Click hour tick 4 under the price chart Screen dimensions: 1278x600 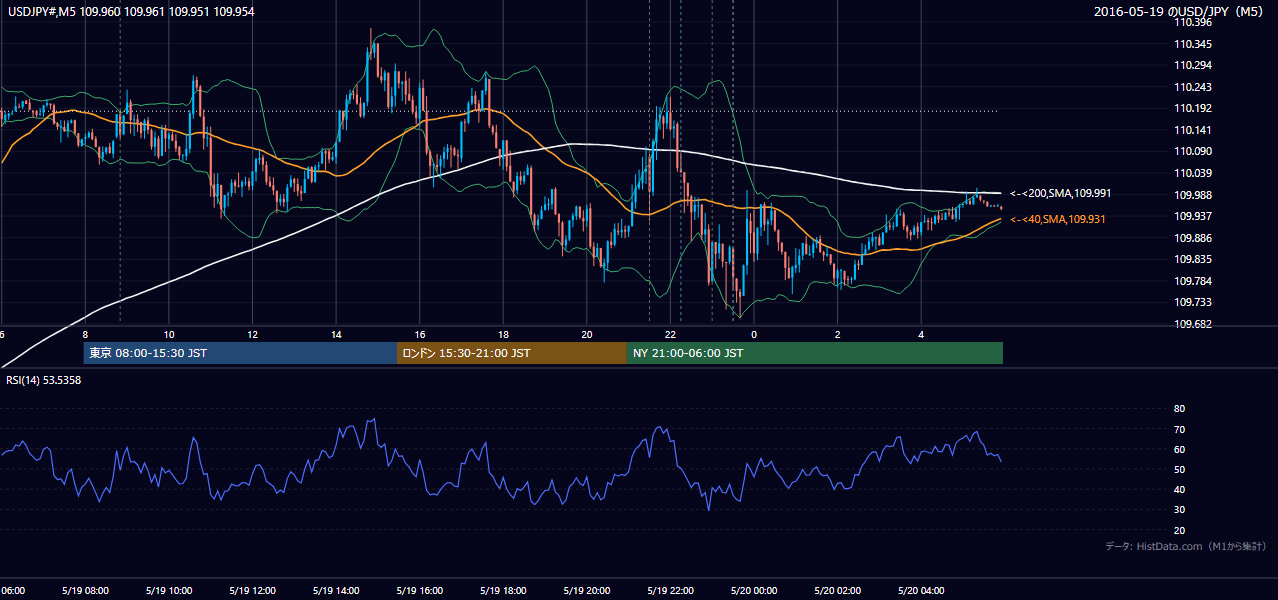(x=921, y=335)
